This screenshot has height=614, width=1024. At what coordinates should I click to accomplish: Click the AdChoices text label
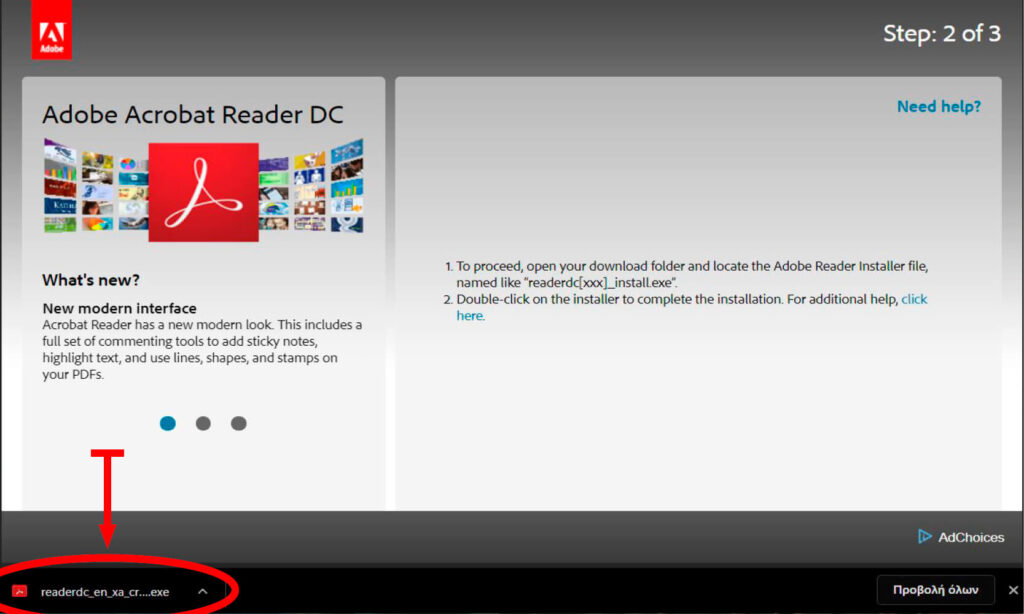[970, 538]
